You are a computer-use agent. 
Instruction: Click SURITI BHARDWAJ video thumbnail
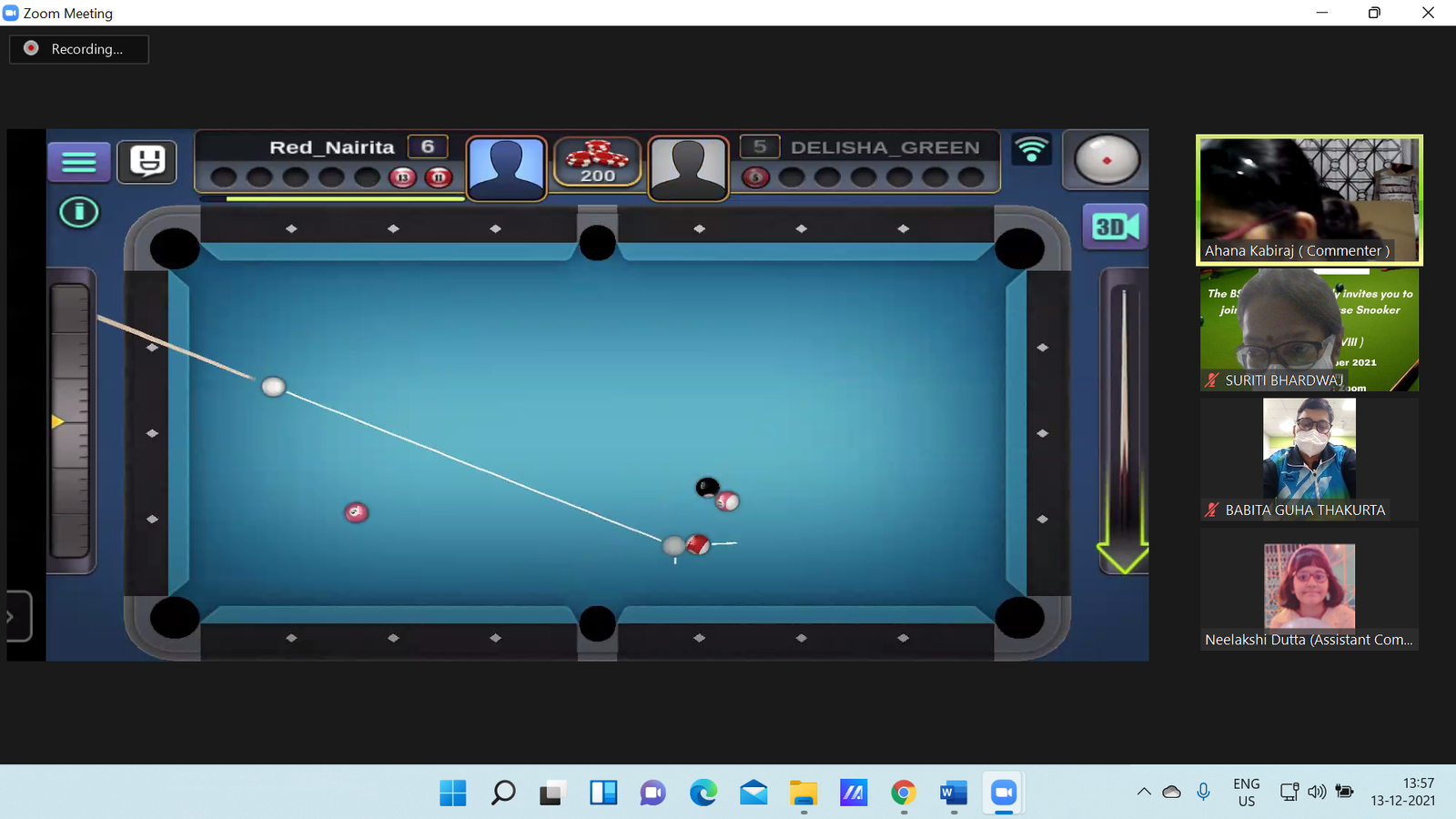pos(1309,329)
